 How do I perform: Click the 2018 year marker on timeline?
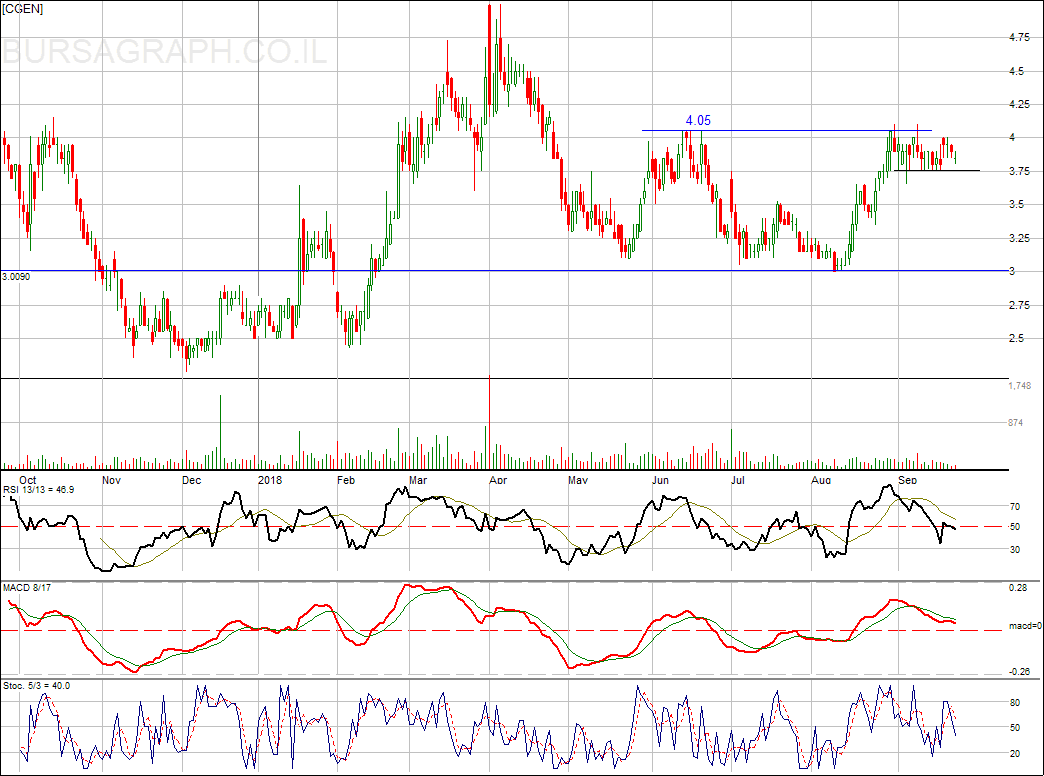pos(271,480)
